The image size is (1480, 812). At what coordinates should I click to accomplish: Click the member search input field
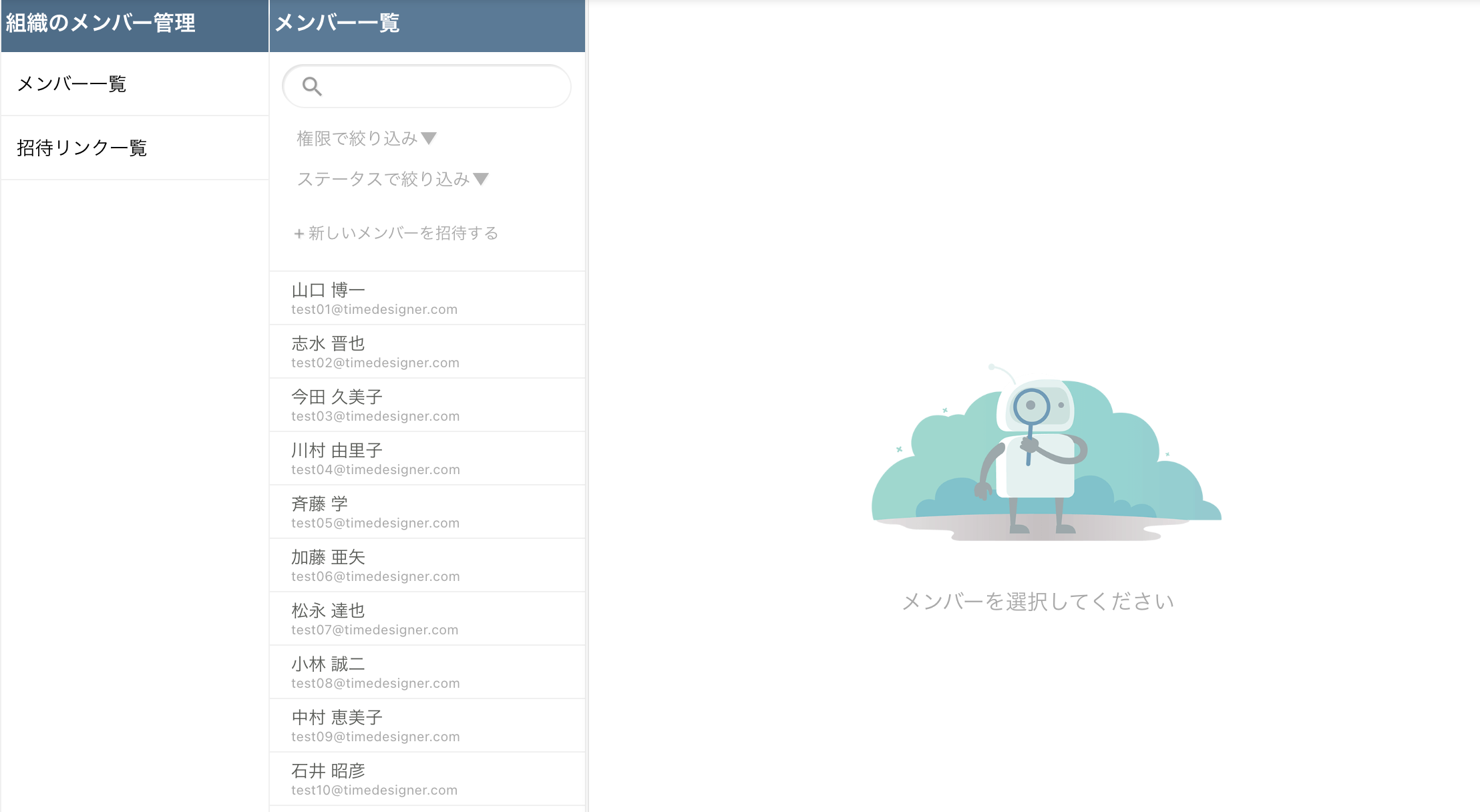(x=441, y=86)
